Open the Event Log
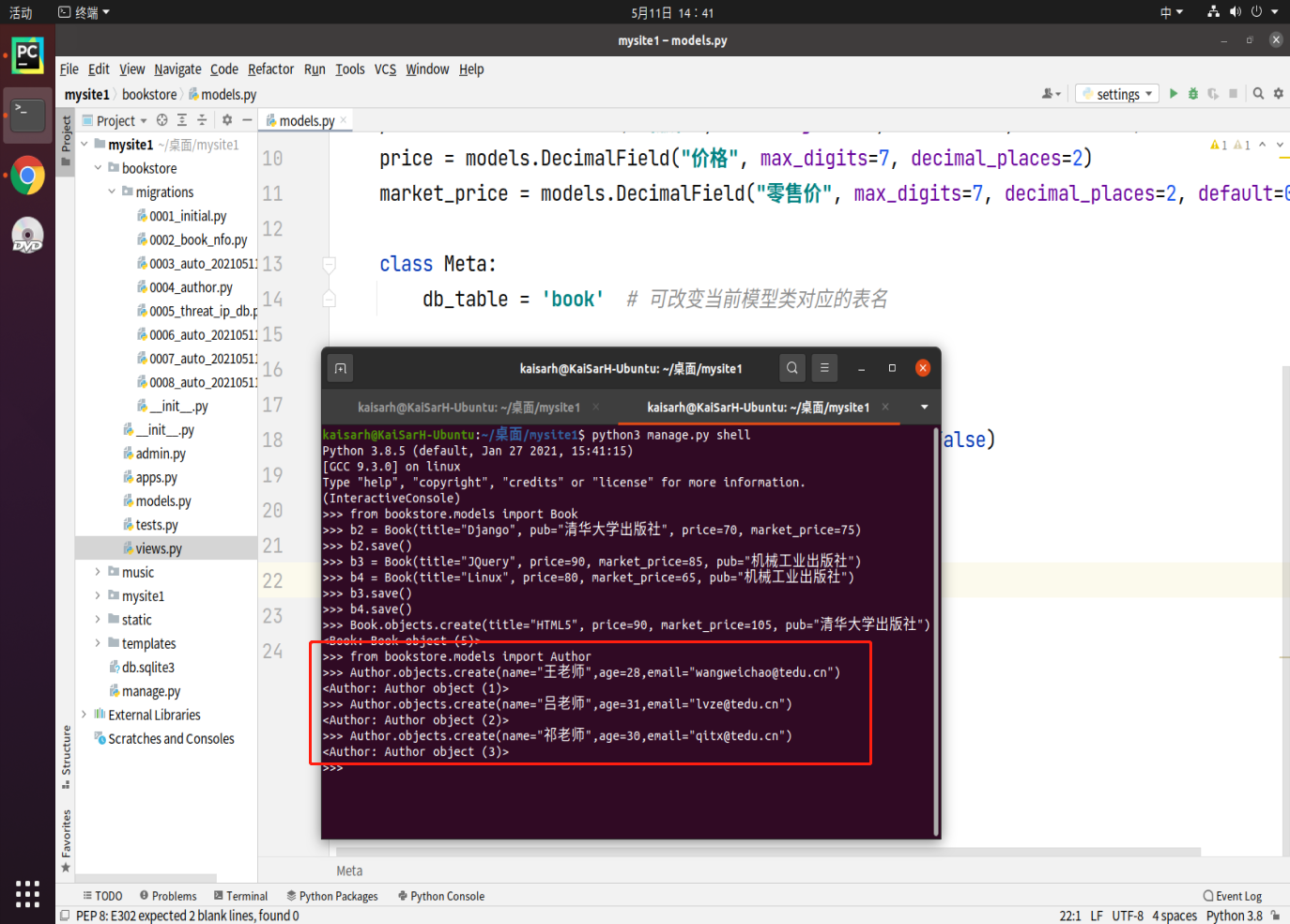 click(x=1233, y=896)
